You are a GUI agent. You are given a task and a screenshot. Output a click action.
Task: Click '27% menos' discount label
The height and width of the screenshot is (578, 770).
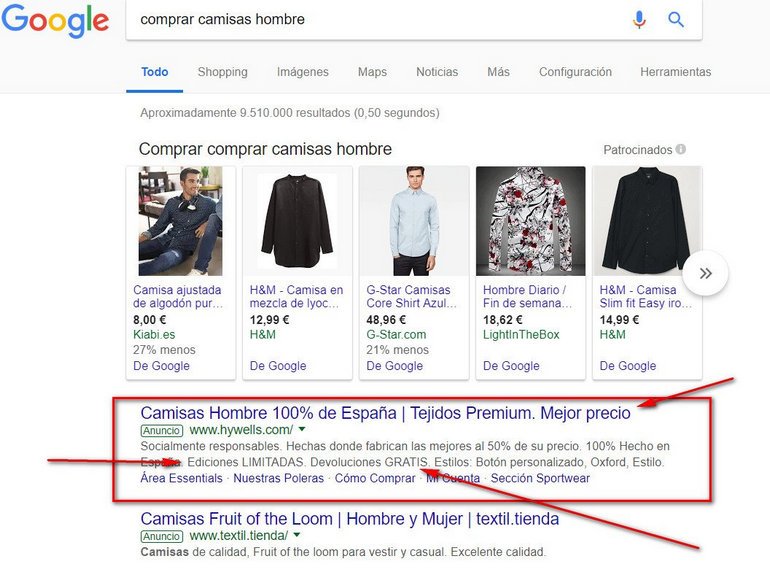coord(164,350)
